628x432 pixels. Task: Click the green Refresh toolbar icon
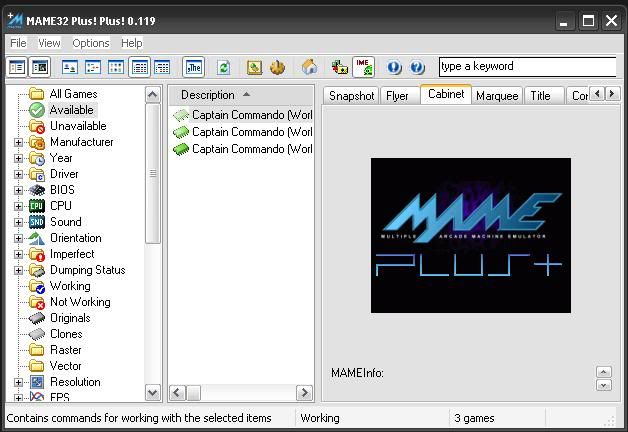coord(223,67)
